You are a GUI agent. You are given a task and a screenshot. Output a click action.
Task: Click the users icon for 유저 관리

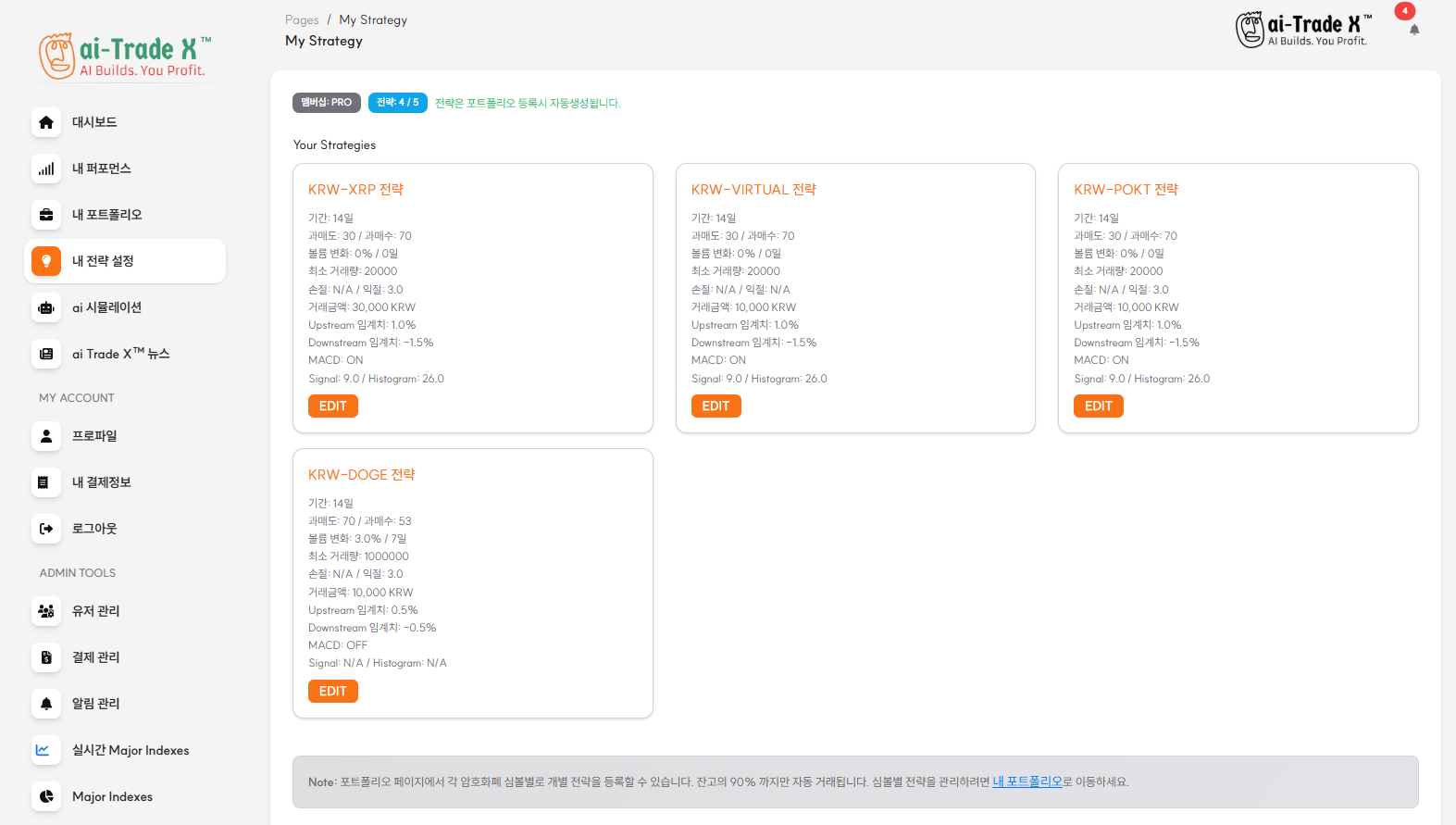[x=46, y=611]
